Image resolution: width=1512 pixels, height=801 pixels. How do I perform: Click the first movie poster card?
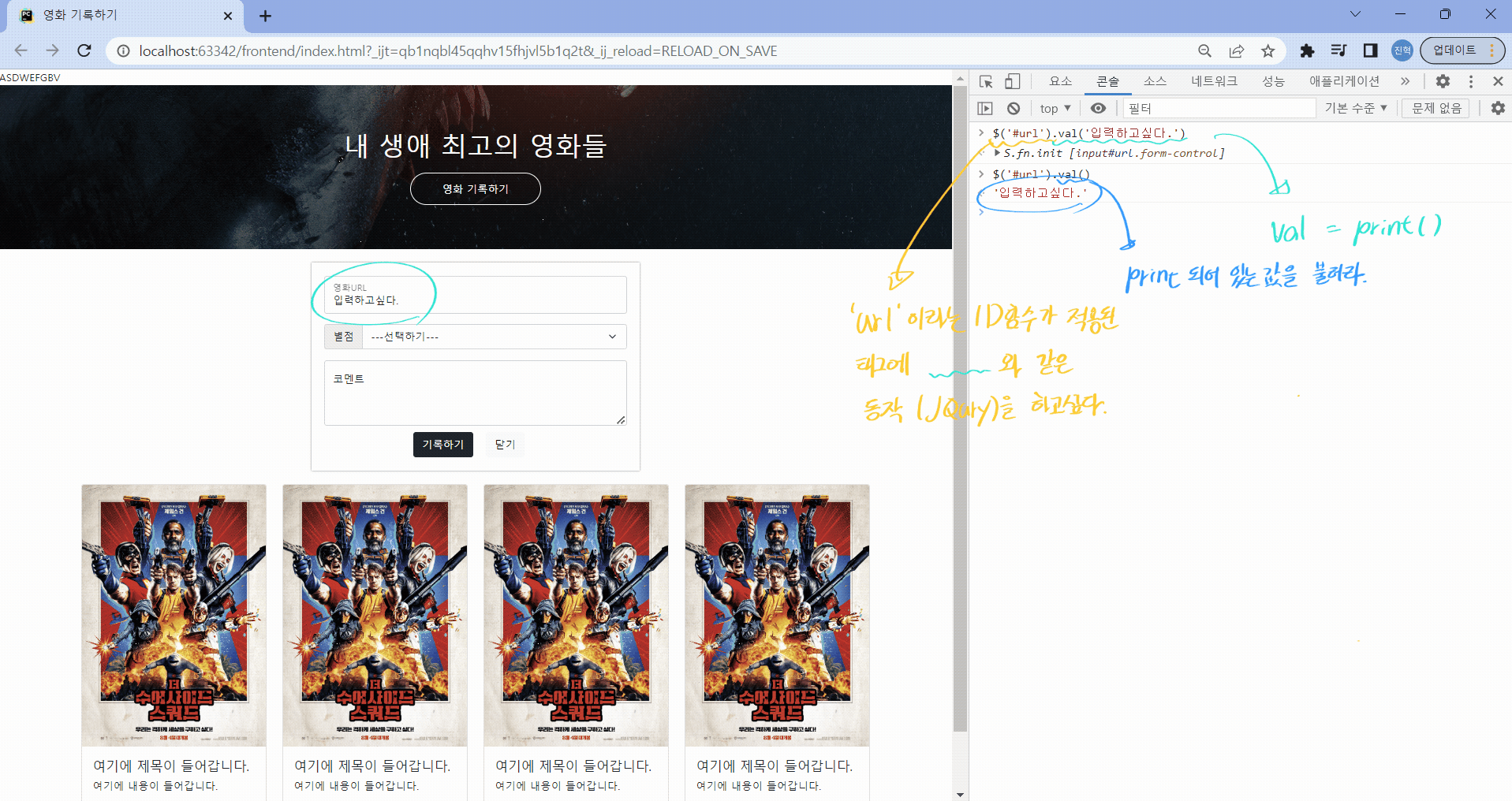coord(174,615)
